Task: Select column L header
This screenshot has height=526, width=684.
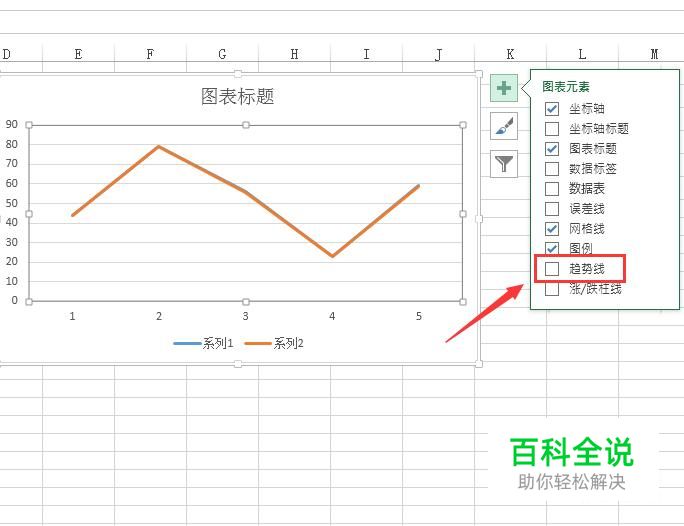Action: 582,54
